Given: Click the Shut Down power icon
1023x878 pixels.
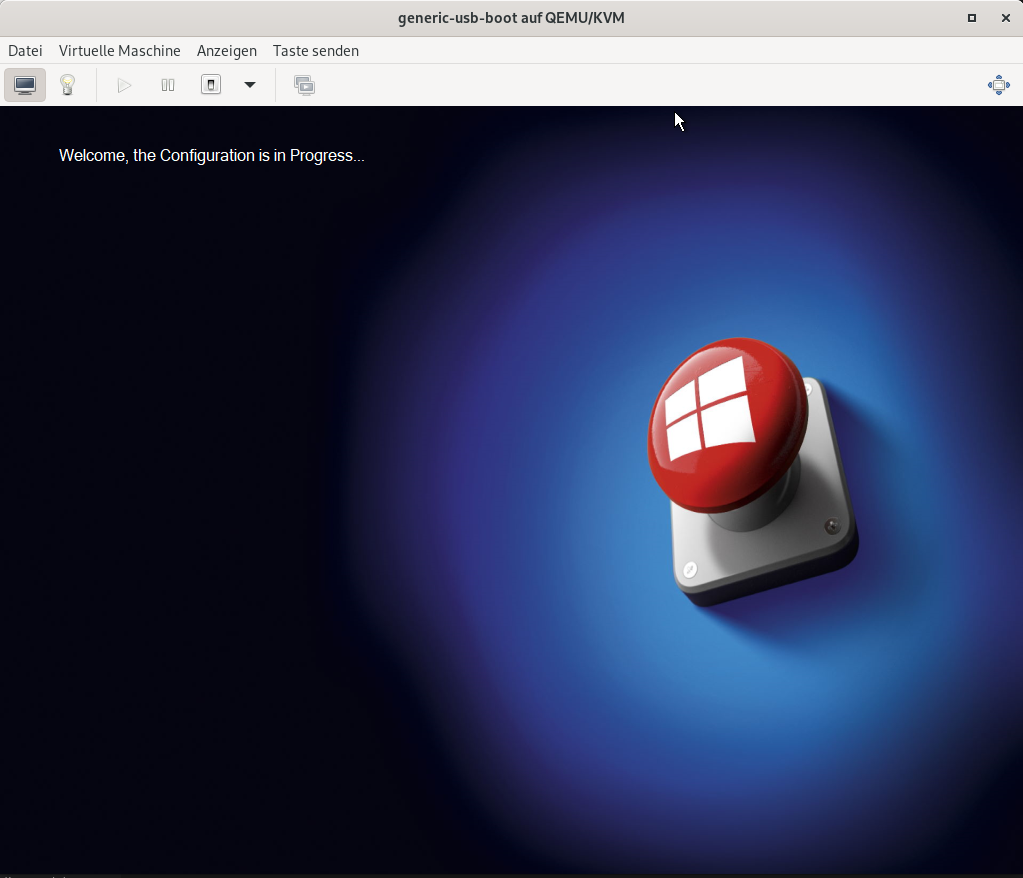Looking at the screenshot, I should (x=211, y=85).
